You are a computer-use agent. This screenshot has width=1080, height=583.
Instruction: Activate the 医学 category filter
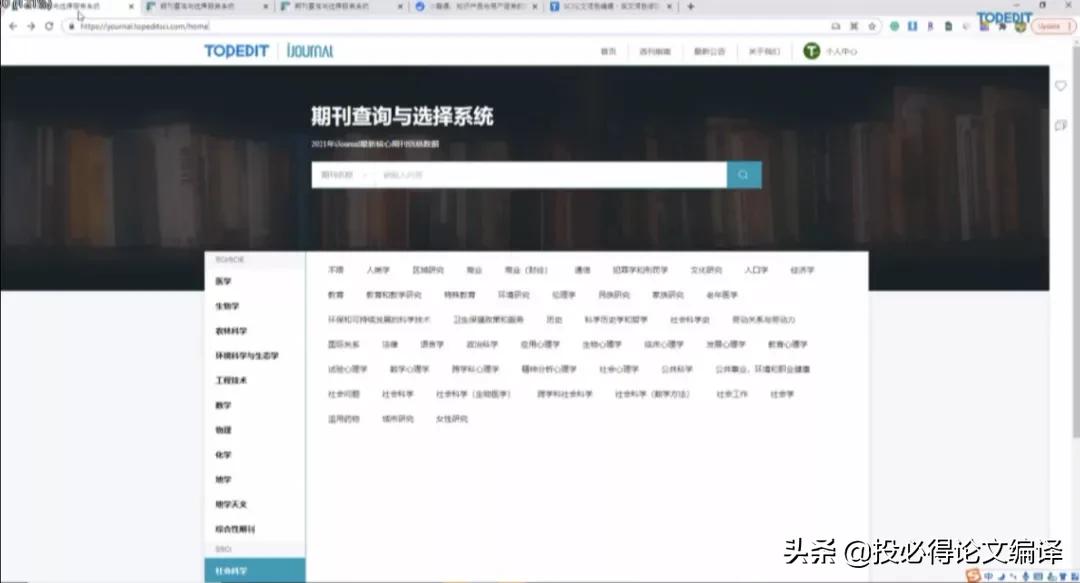[x=224, y=281]
